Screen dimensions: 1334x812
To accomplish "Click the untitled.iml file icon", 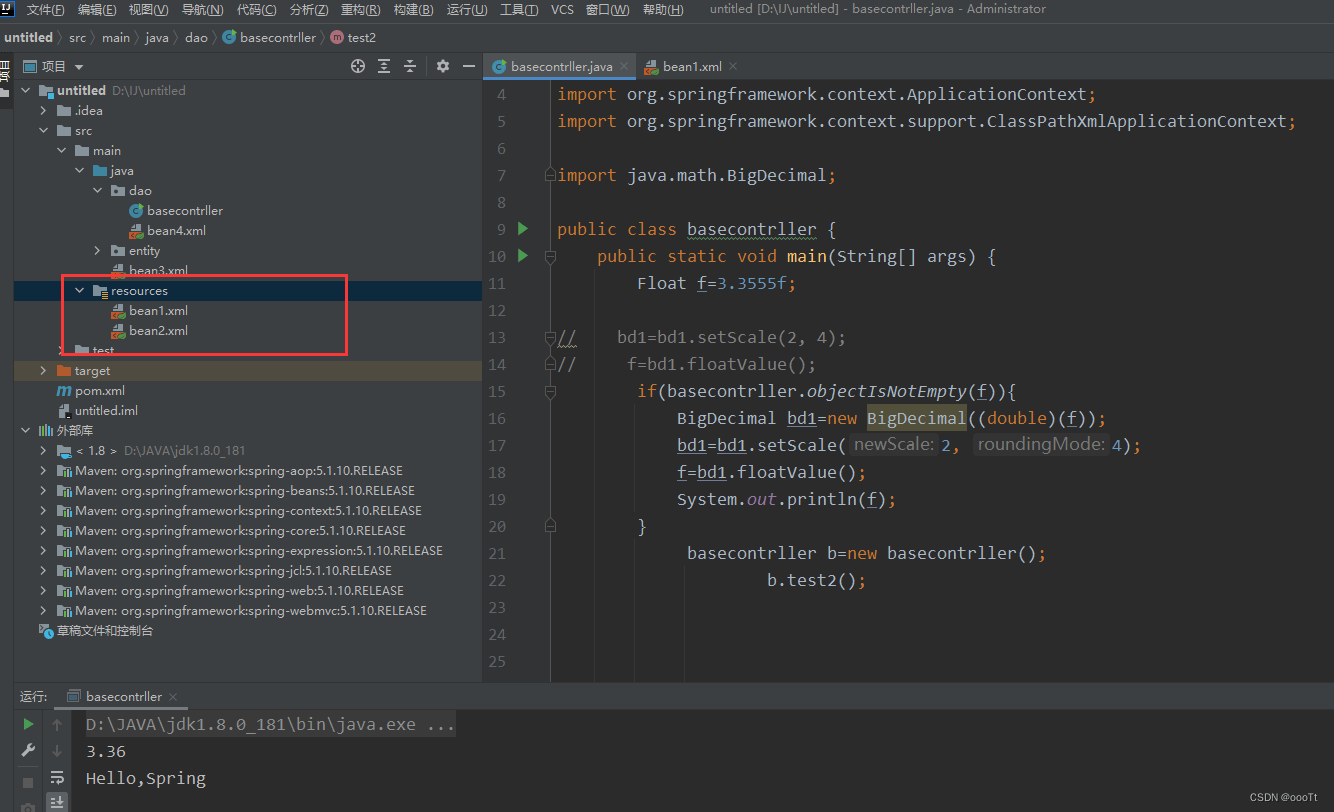I will 65,411.
